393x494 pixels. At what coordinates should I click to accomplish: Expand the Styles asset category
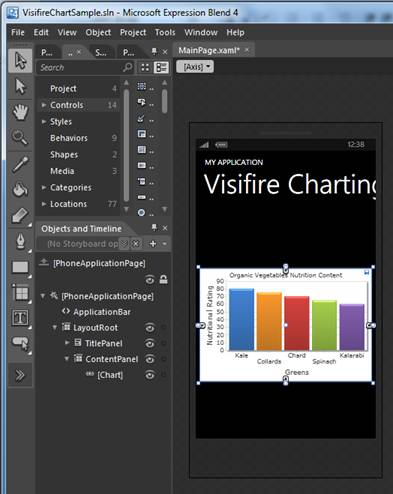44,121
